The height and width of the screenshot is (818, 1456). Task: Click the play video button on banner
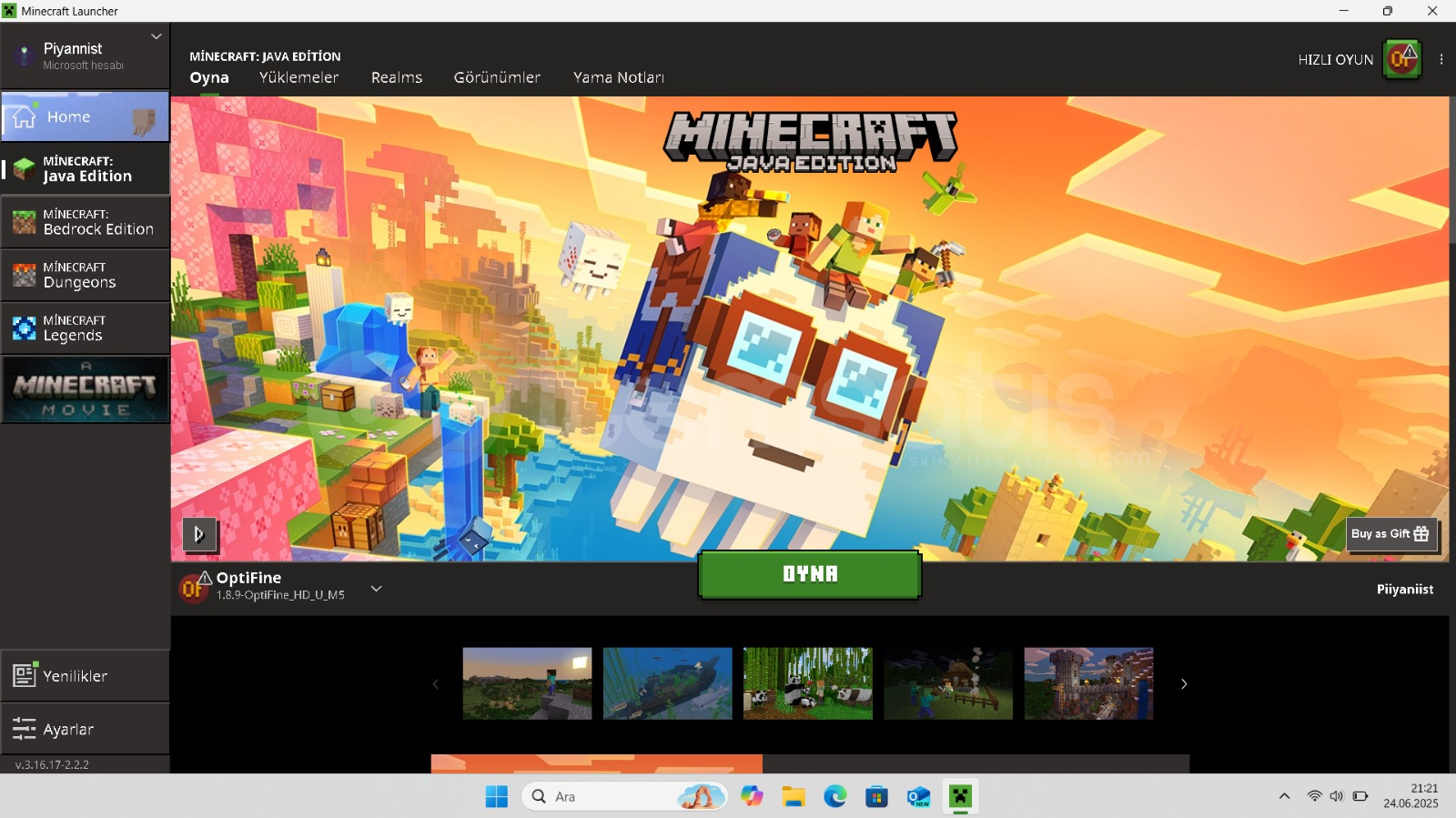coord(199,534)
